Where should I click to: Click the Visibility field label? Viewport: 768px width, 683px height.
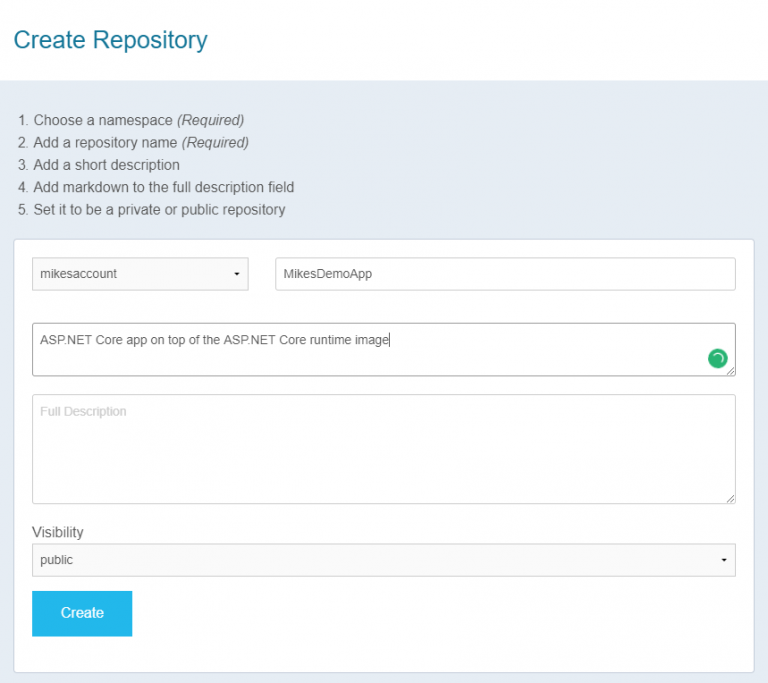[x=58, y=532]
